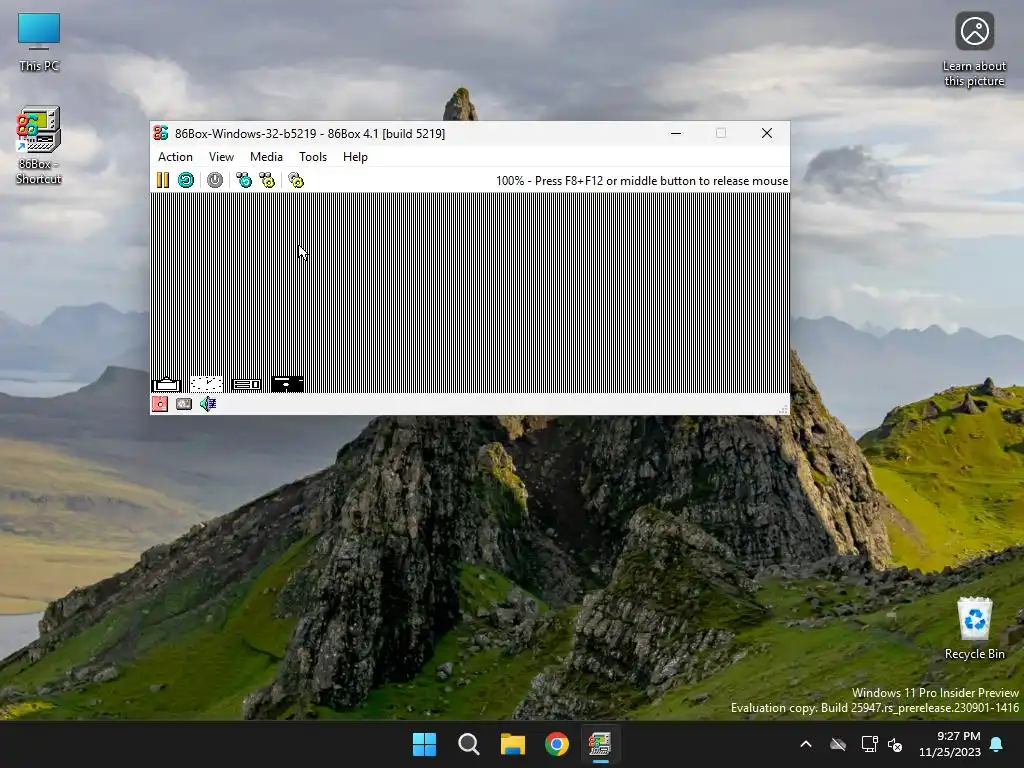
Task: Pause the emulation with the pause icon
Action: point(163,180)
